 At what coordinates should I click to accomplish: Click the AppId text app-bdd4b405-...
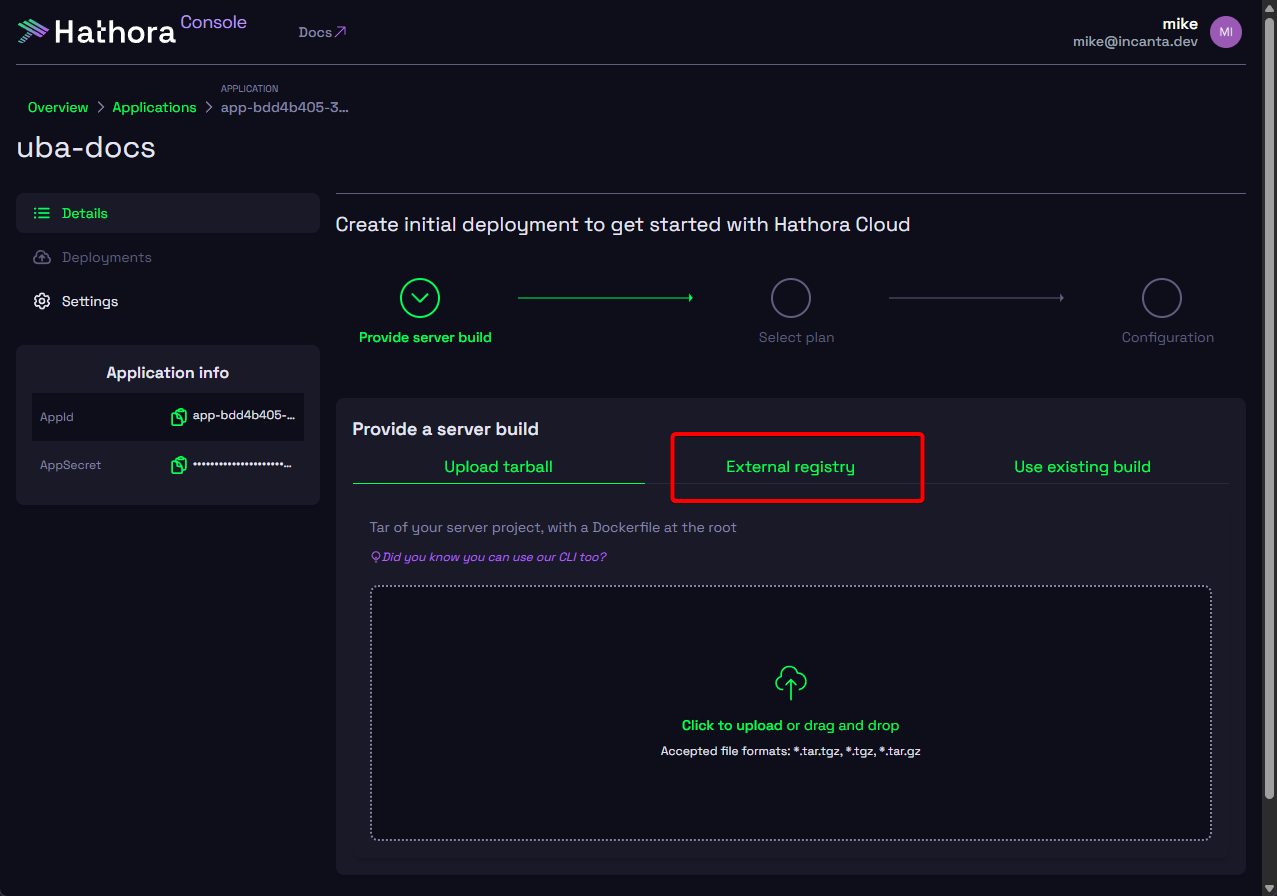tap(244, 416)
